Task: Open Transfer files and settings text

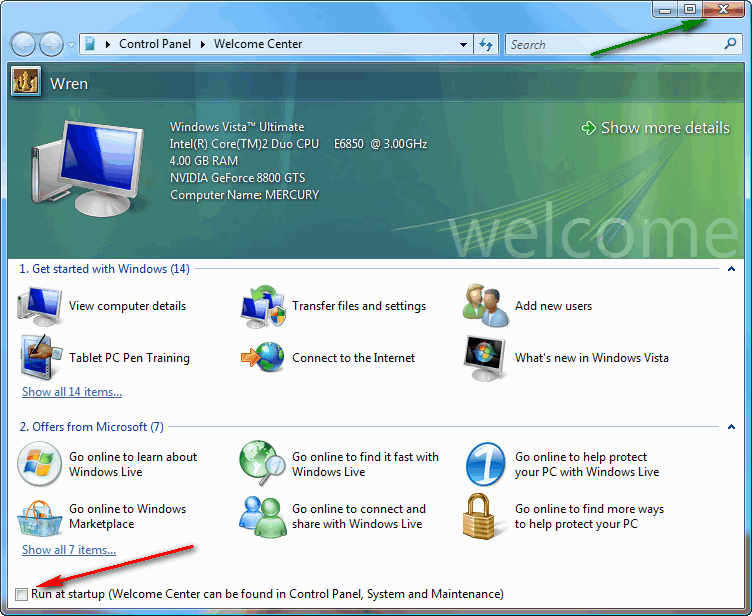Action: pos(359,306)
